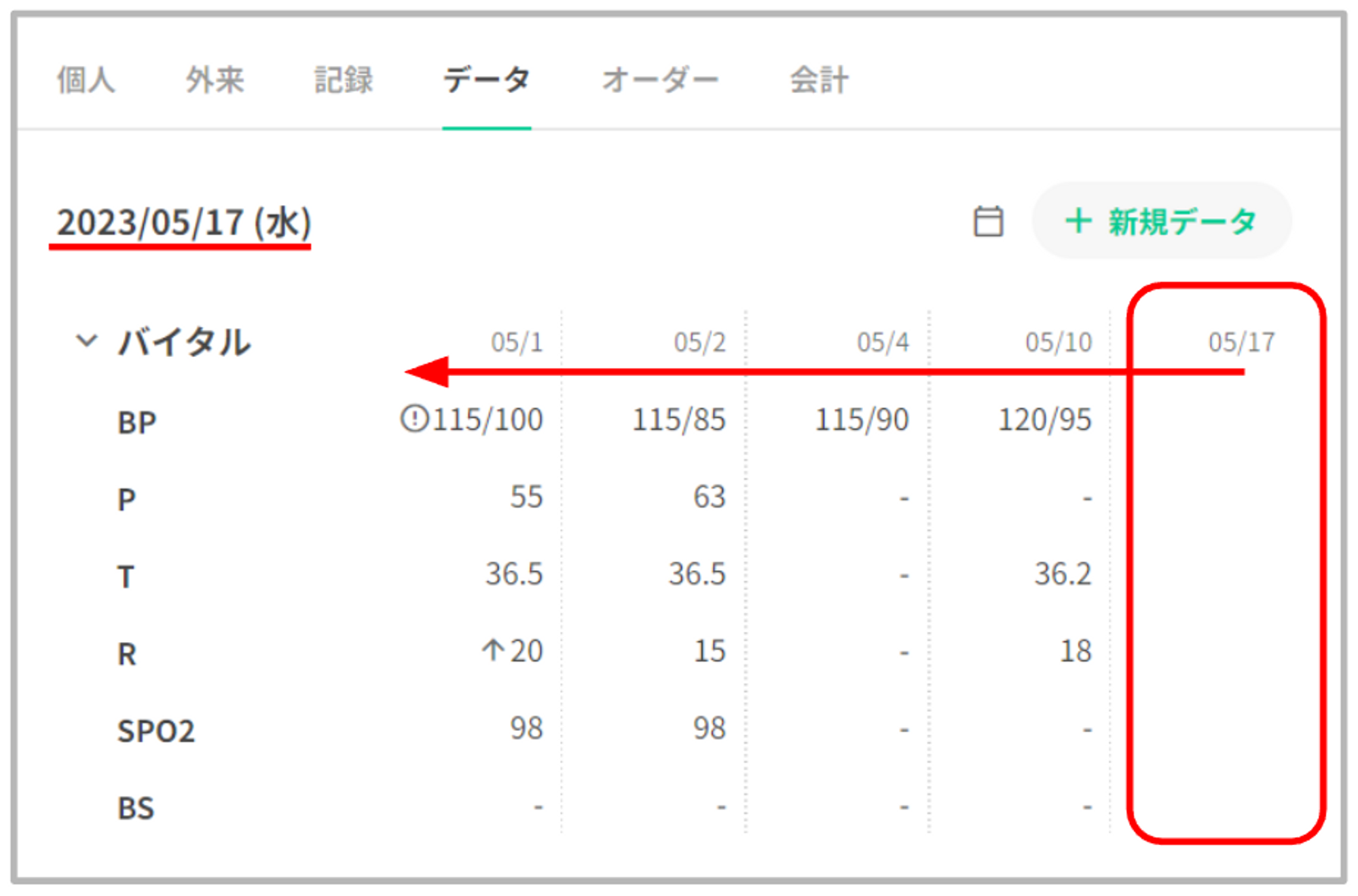Open the オーダー tab

coord(660,80)
